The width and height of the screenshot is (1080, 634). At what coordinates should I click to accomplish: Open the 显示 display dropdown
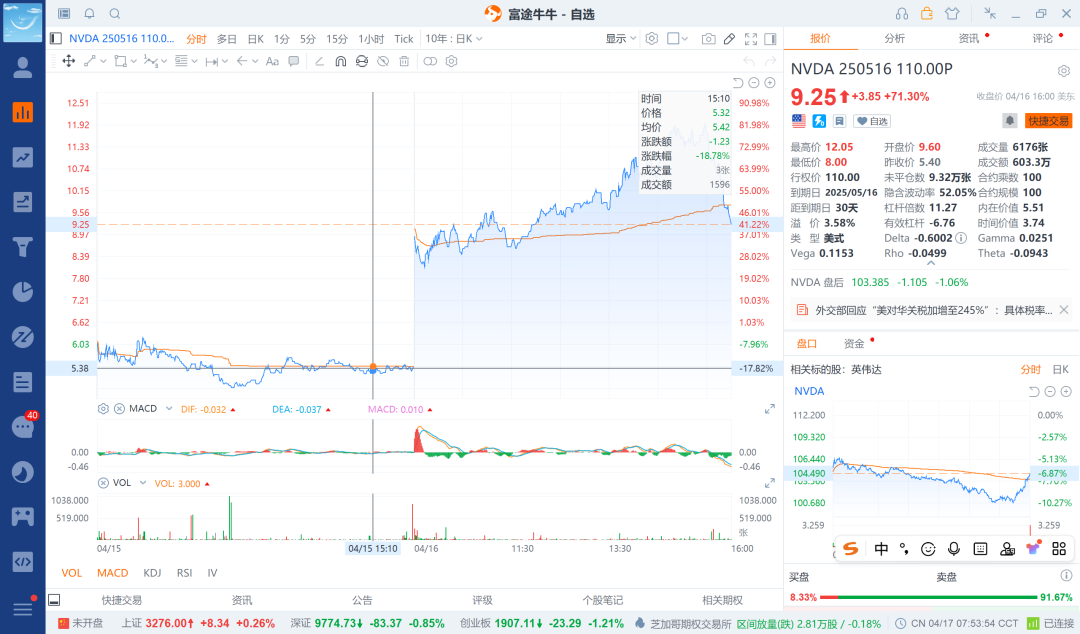coord(621,39)
